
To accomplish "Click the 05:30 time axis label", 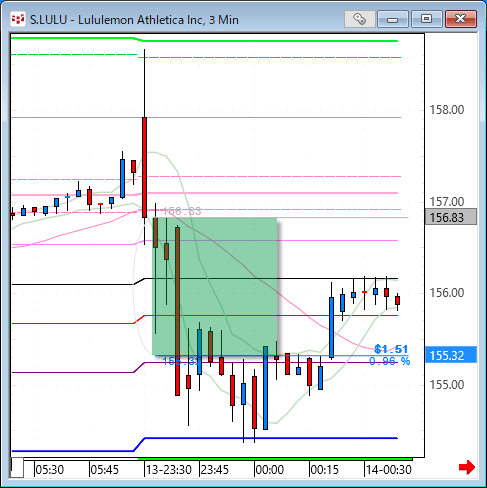I will [50, 470].
